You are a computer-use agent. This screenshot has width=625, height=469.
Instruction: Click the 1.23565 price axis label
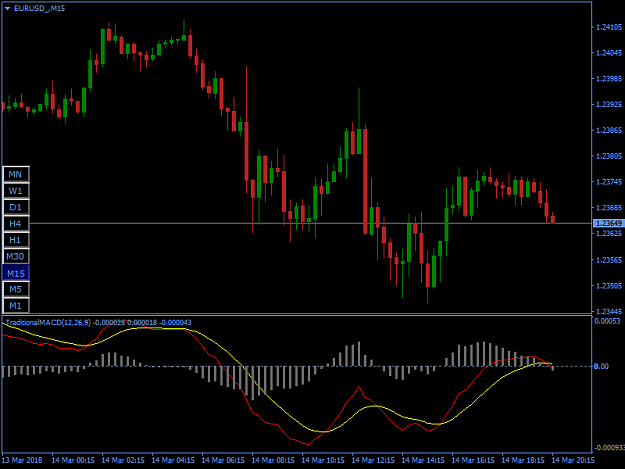point(608,260)
